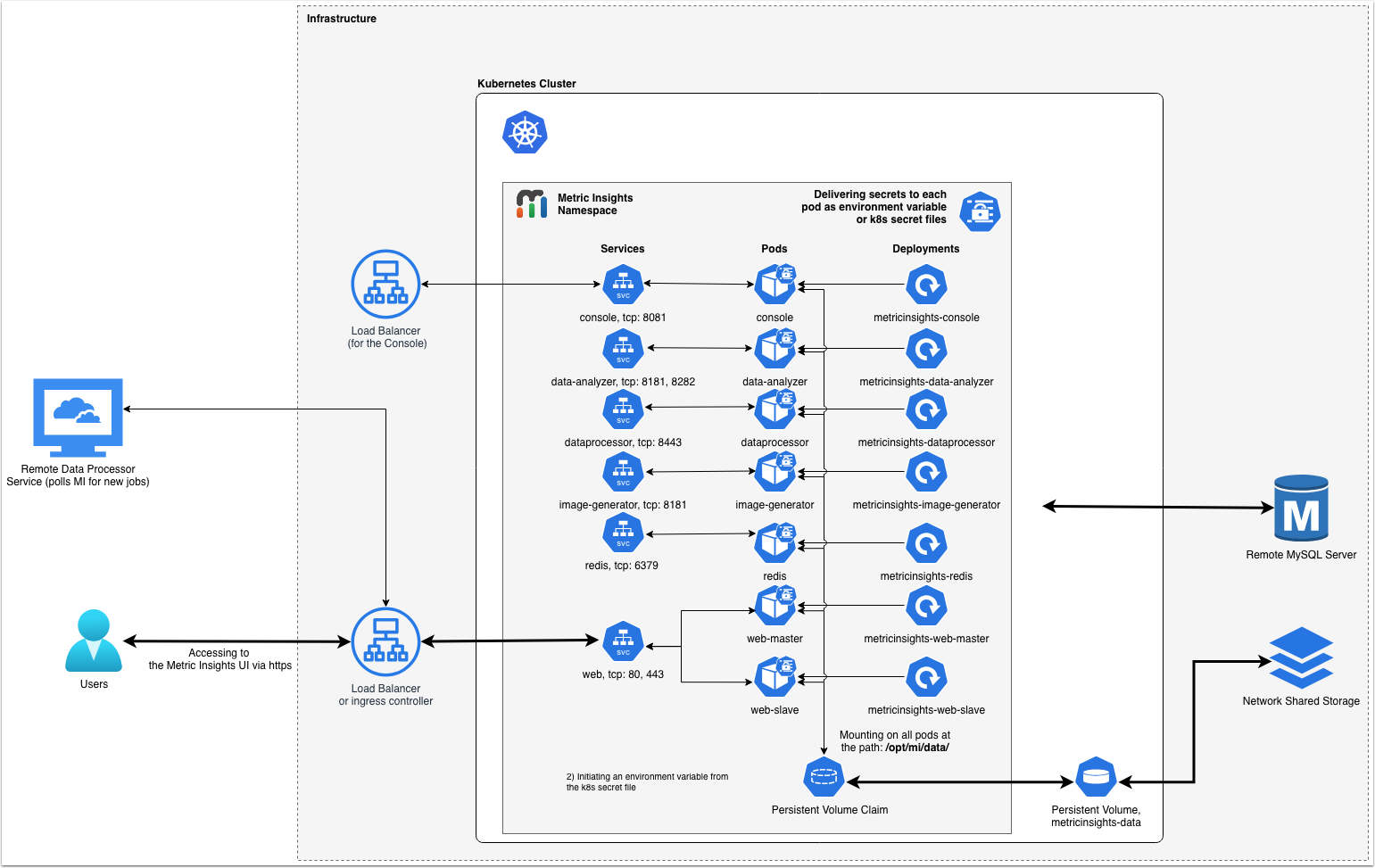Image resolution: width=1375 pixels, height=868 pixels.
Task: Select the "Initiating an environment variable" note
Action: [647, 782]
